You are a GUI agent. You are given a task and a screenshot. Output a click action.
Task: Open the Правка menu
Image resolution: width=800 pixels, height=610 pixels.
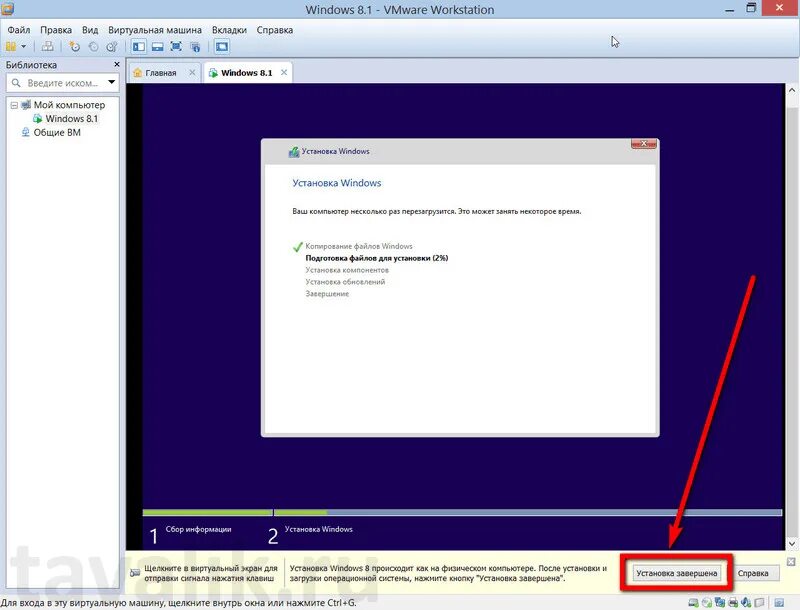[x=56, y=30]
